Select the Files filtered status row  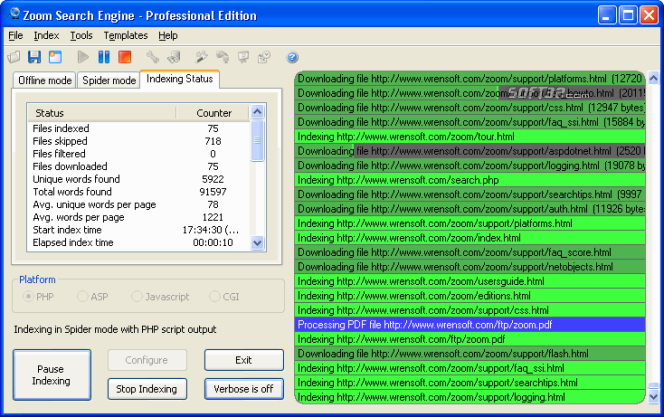point(139,154)
